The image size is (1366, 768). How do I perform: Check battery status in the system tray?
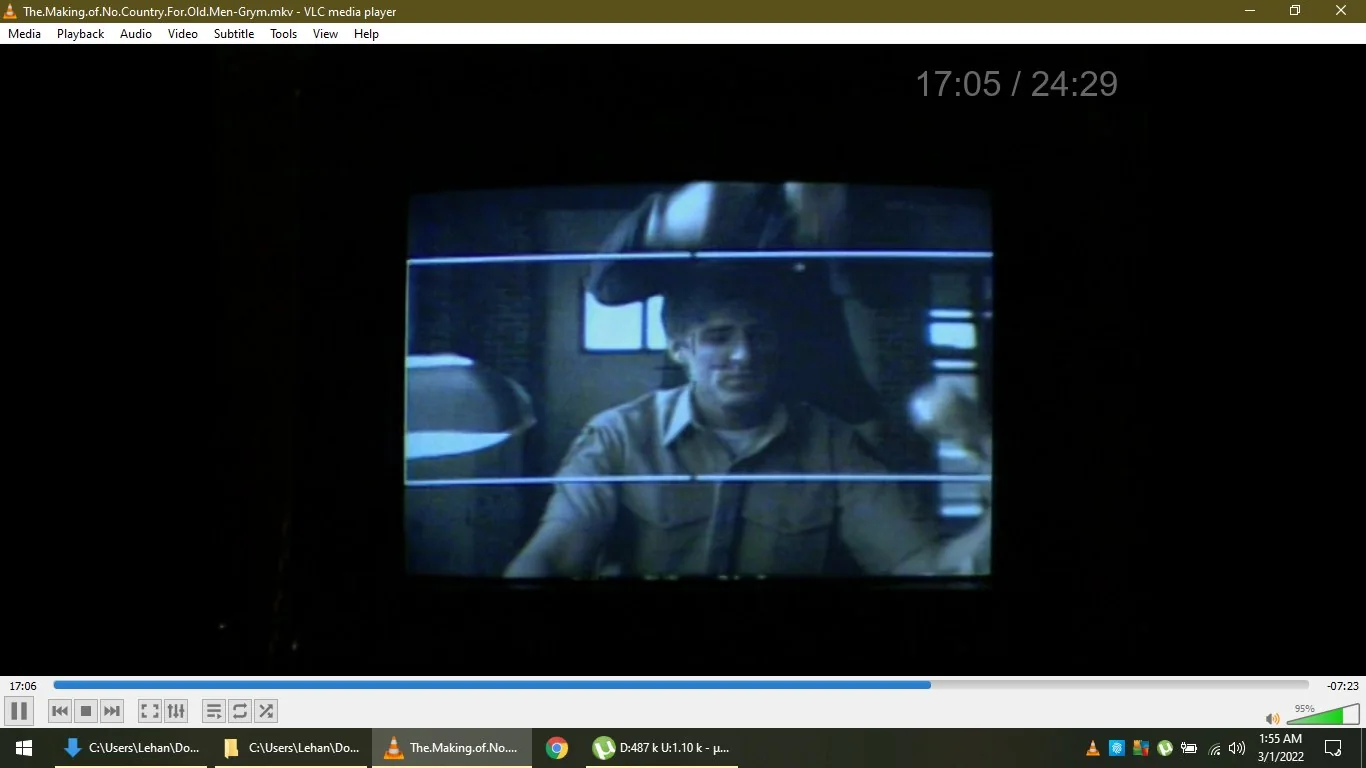(x=1189, y=748)
